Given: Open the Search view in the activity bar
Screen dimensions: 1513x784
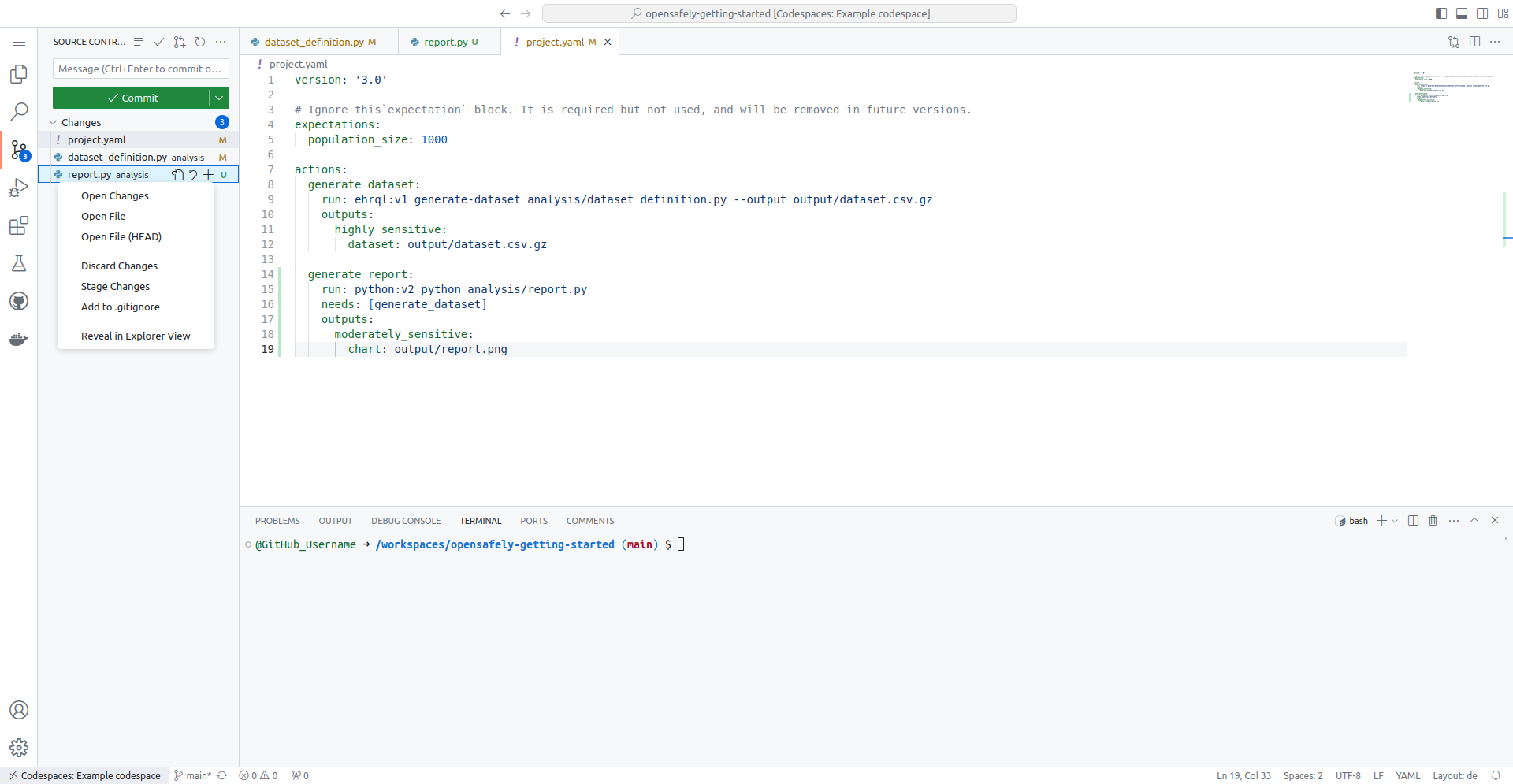Looking at the screenshot, I should point(19,112).
